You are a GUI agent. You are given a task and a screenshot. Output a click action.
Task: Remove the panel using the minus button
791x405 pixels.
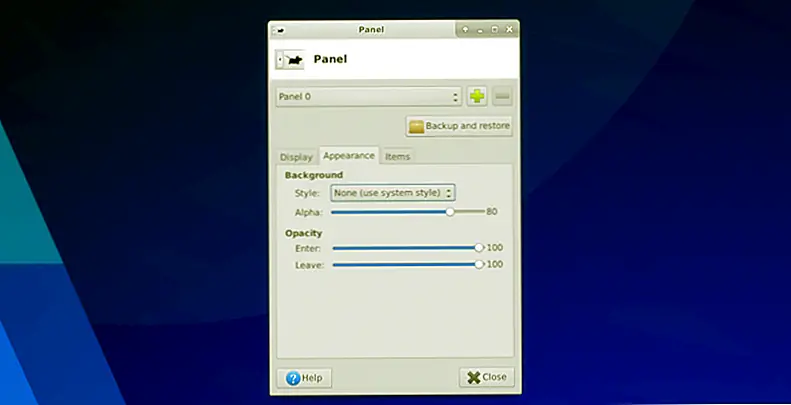(503, 97)
